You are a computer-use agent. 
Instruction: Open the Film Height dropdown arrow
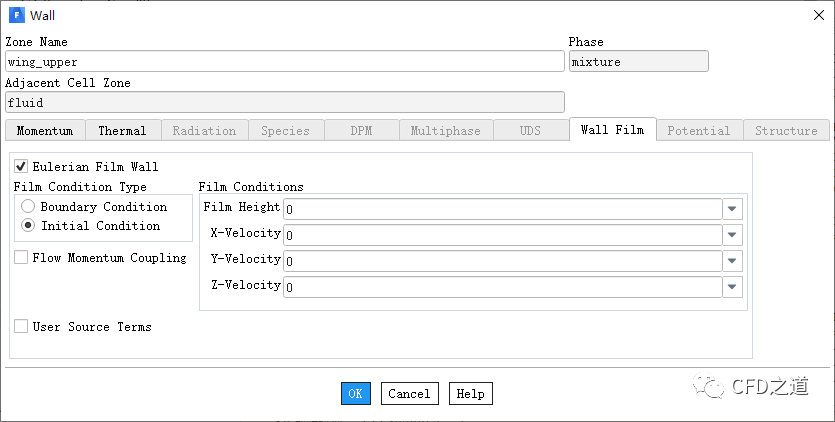733,209
